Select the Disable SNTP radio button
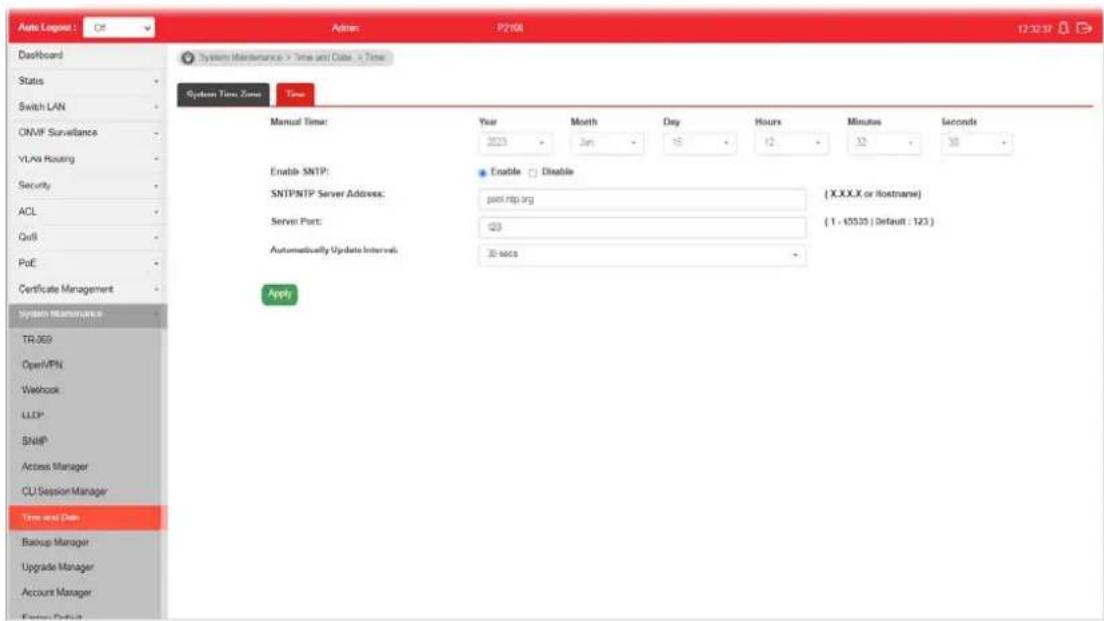Screen dimensions: 1104x621 pyautogui.click(x=533, y=172)
